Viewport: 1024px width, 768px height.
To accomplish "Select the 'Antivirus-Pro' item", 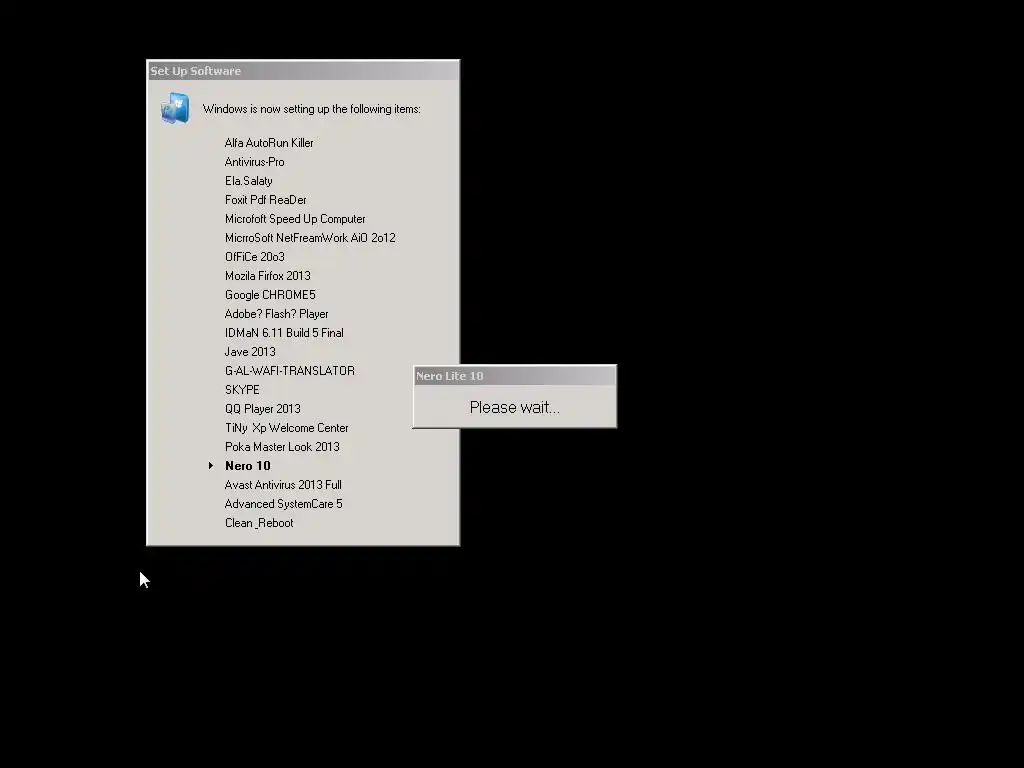I will coord(255,162).
